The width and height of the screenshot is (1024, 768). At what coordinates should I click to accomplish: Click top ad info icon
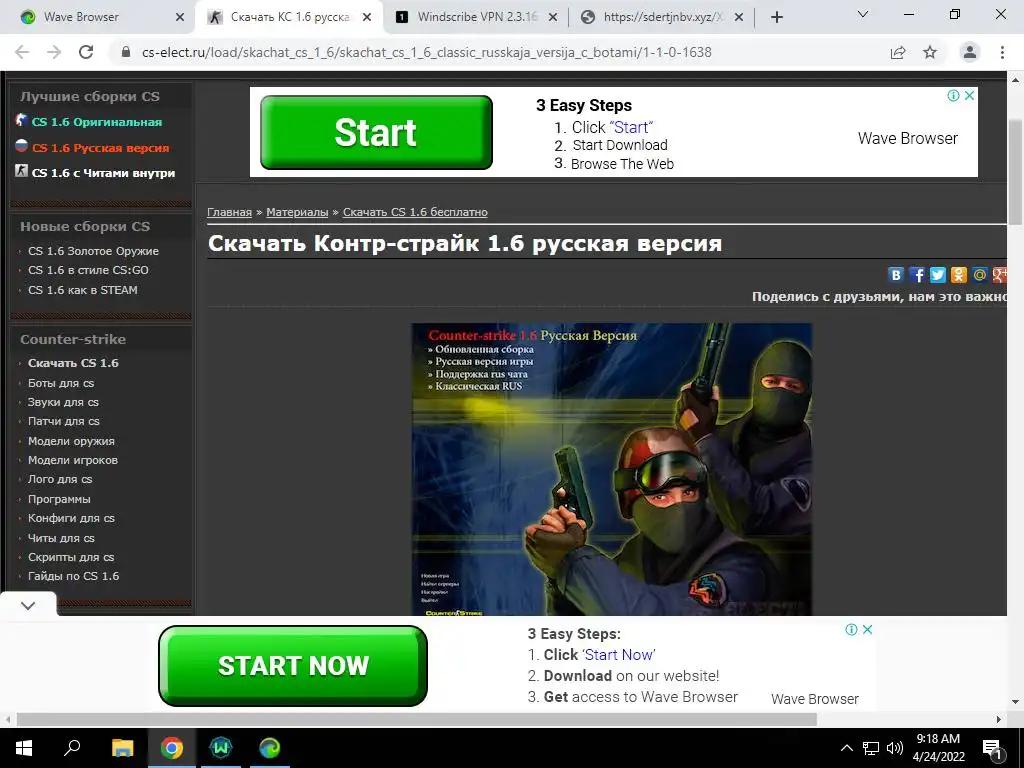pyautogui.click(x=953, y=95)
